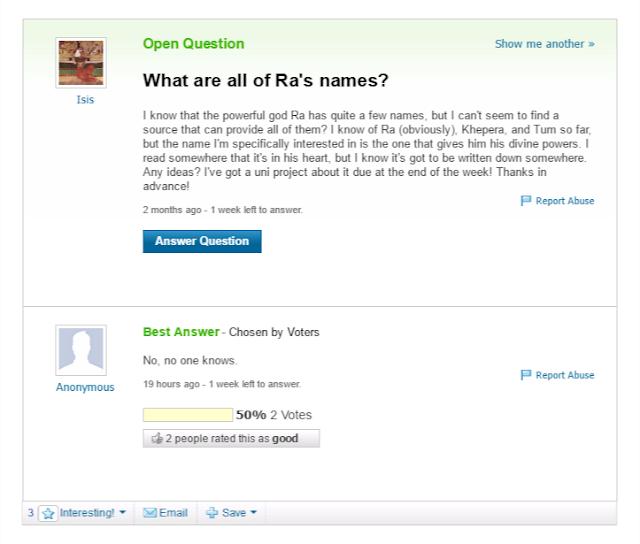640x544 pixels.
Task: Click the Show me another link
Action: (x=544, y=44)
